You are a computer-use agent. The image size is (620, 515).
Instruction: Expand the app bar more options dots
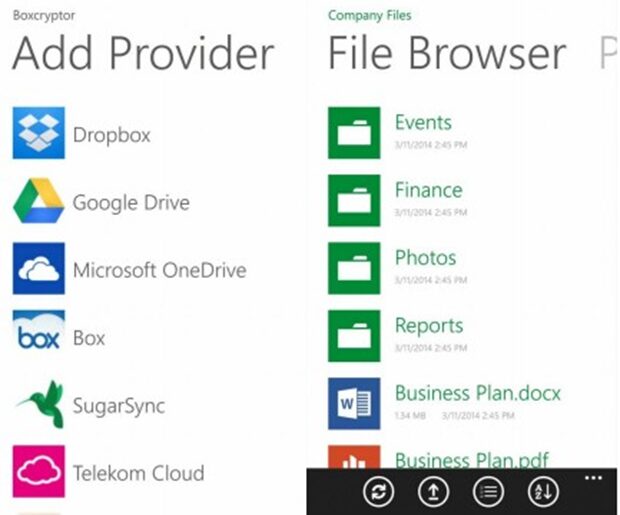[594, 478]
